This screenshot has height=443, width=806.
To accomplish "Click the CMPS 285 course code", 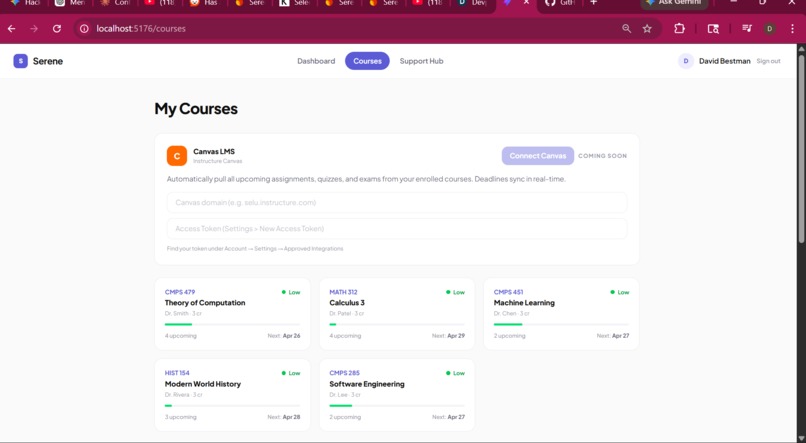I will tap(344, 373).
